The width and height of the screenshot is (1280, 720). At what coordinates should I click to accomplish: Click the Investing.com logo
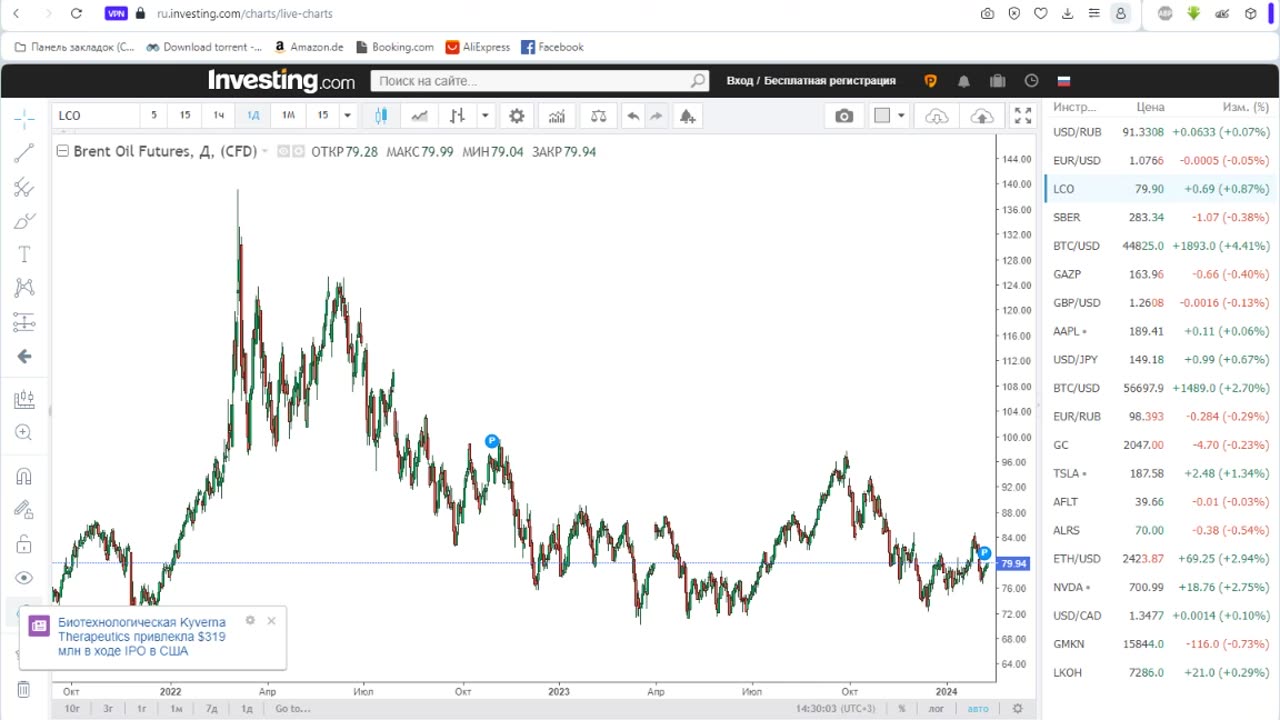[281, 81]
